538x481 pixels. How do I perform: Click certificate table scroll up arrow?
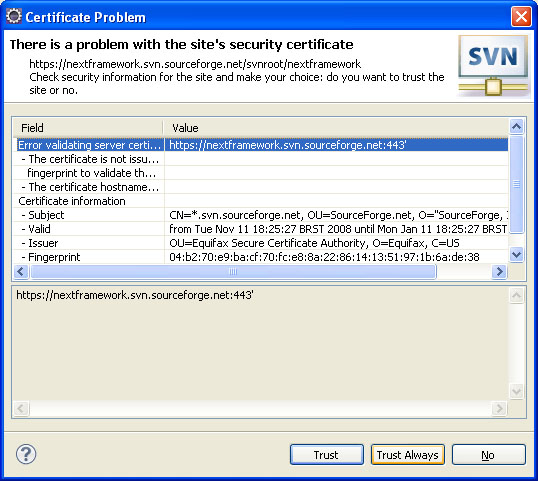[516, 127]
